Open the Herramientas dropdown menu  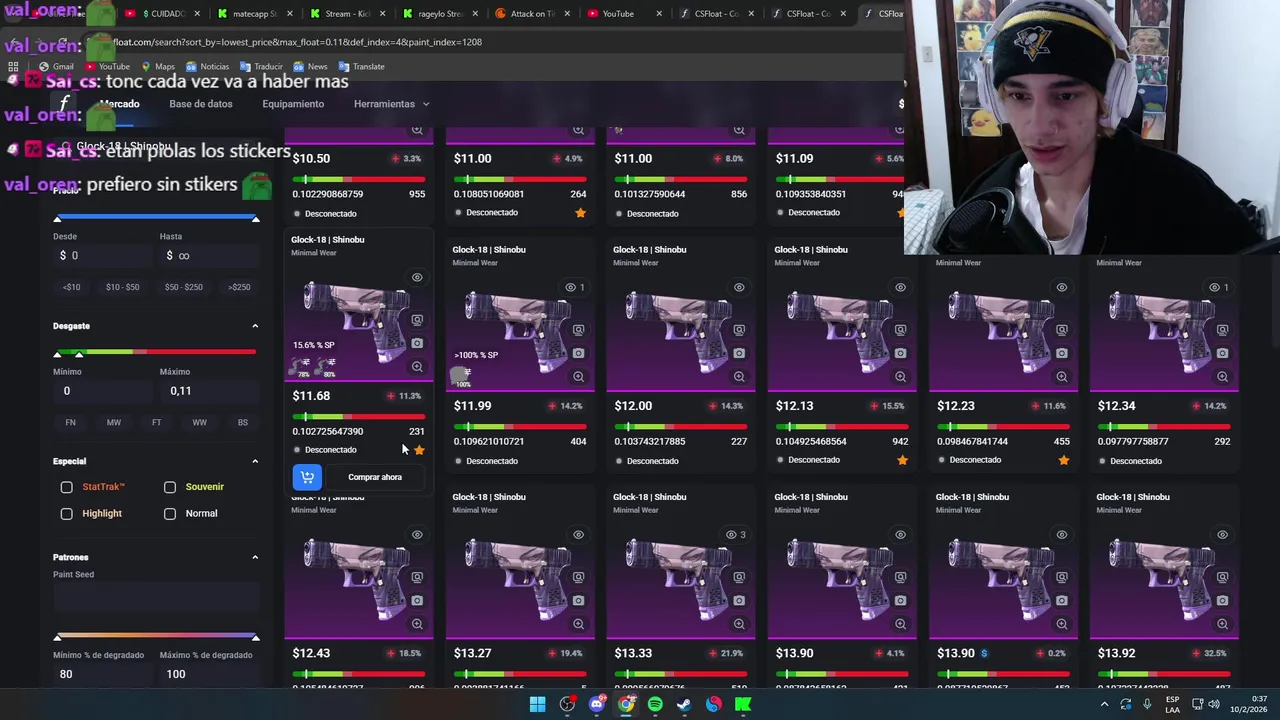click(391, 104)
